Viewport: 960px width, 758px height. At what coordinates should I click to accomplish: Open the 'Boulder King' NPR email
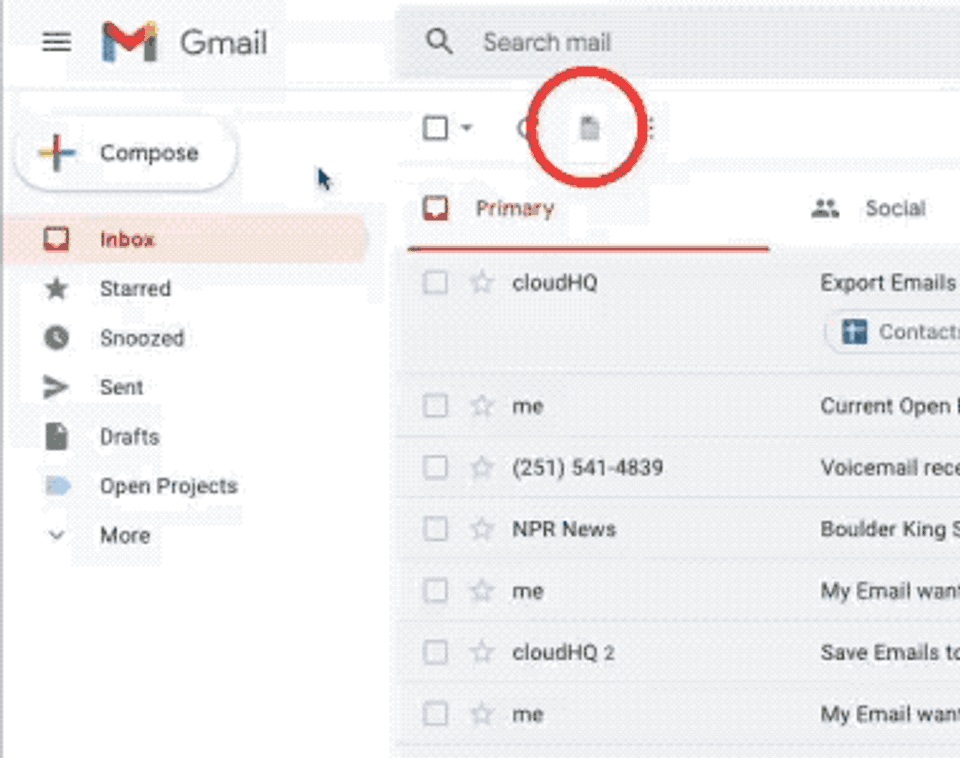(x=889, y=529)
